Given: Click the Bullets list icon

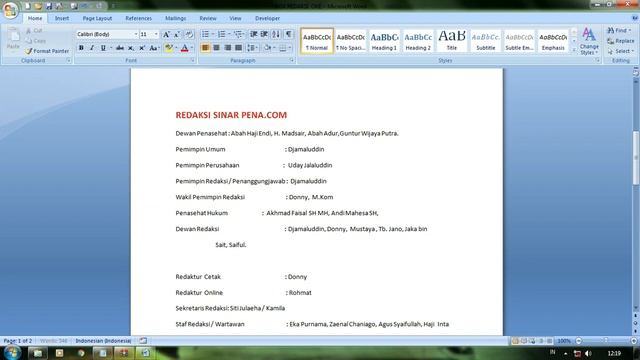Looking at the screenshot, I should coord(205,34).
